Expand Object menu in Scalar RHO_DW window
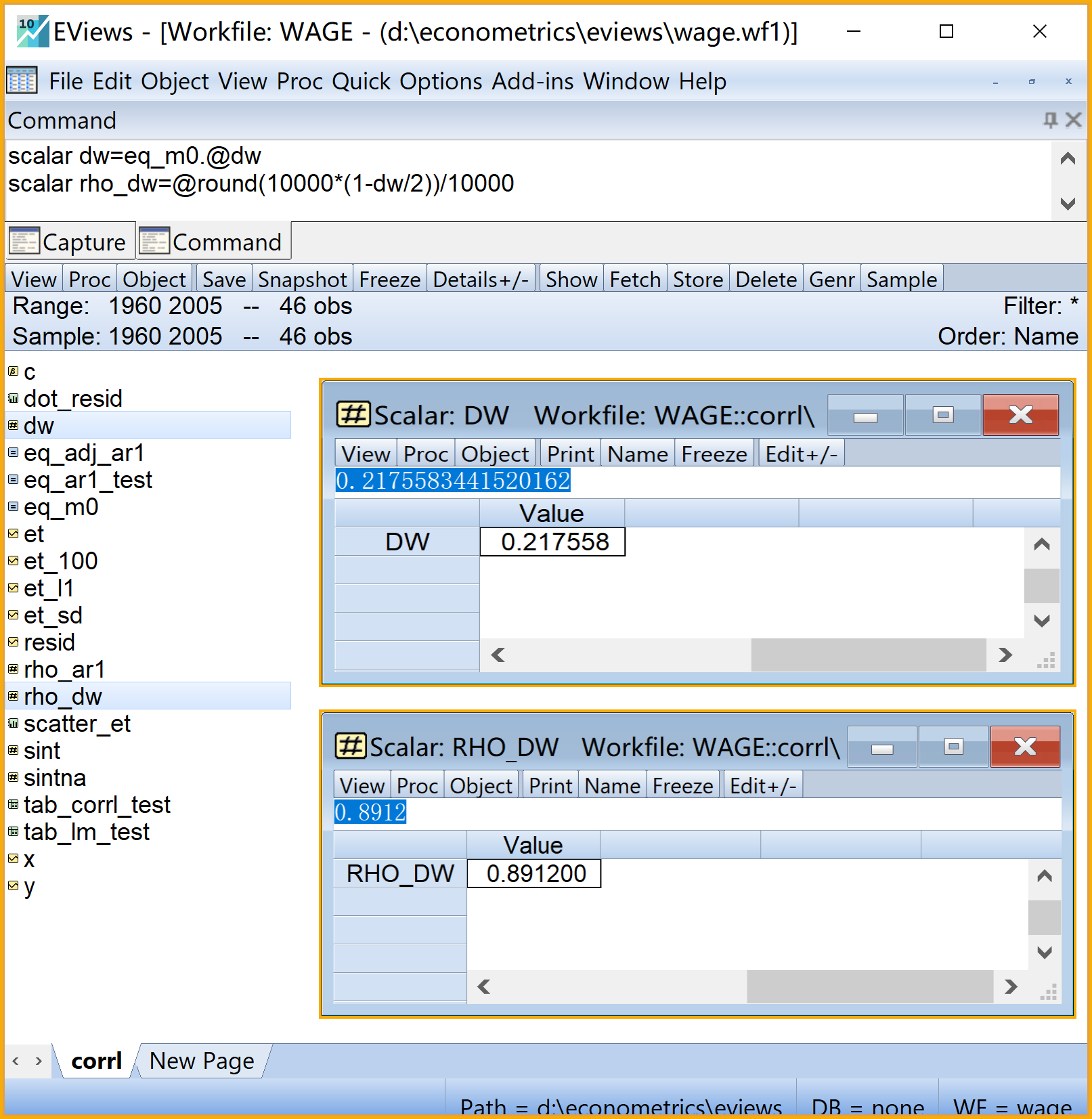The height and width of the screenshot is (1119, 1092). point(481,785)
